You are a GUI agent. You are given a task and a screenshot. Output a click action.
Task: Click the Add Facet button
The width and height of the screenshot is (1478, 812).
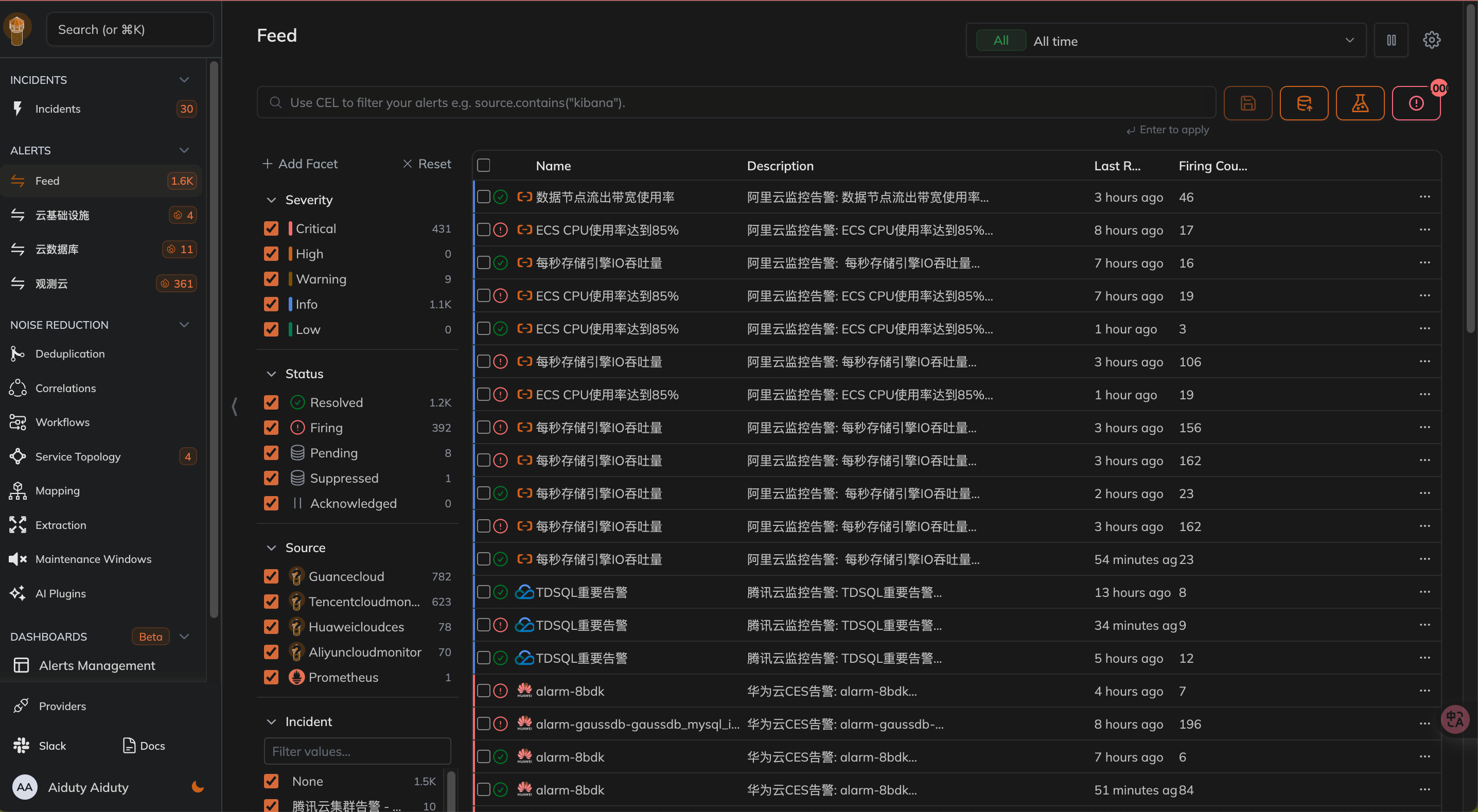pyautogui.click(x=300, y=164)
